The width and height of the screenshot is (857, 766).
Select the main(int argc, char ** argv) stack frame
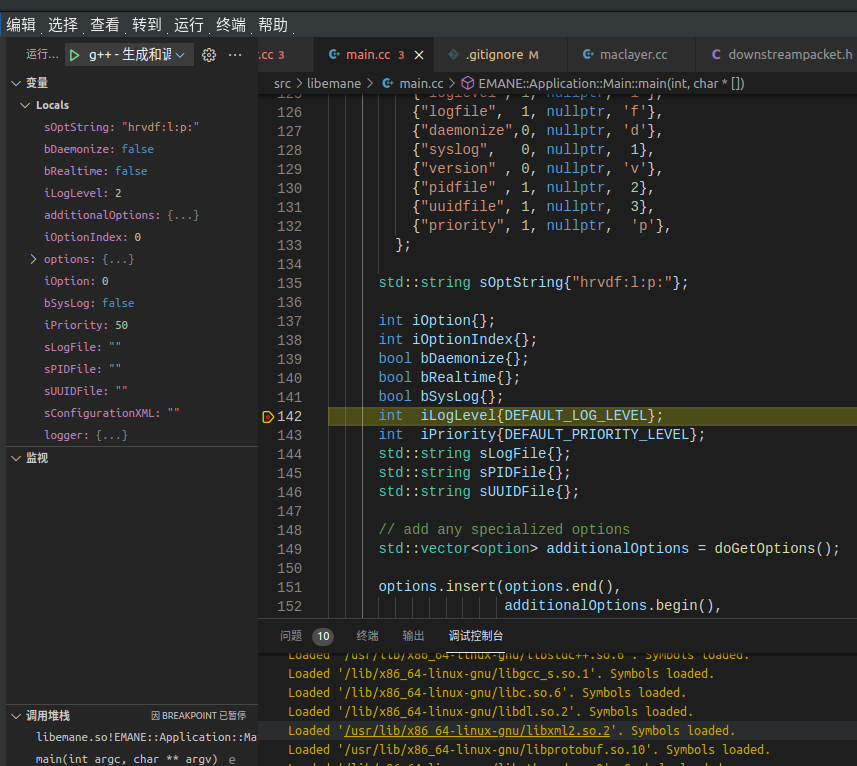tap(126, 759)
